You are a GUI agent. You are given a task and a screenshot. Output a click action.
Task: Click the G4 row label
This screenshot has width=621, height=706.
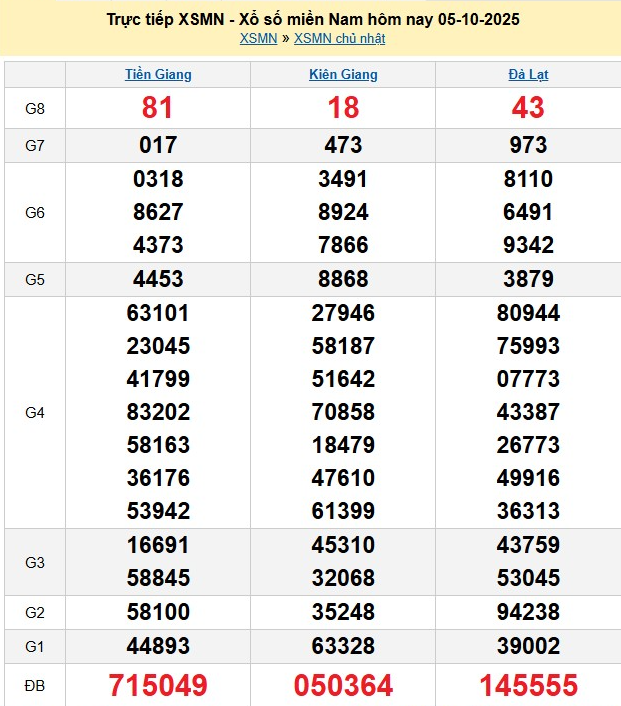[35, 412]
